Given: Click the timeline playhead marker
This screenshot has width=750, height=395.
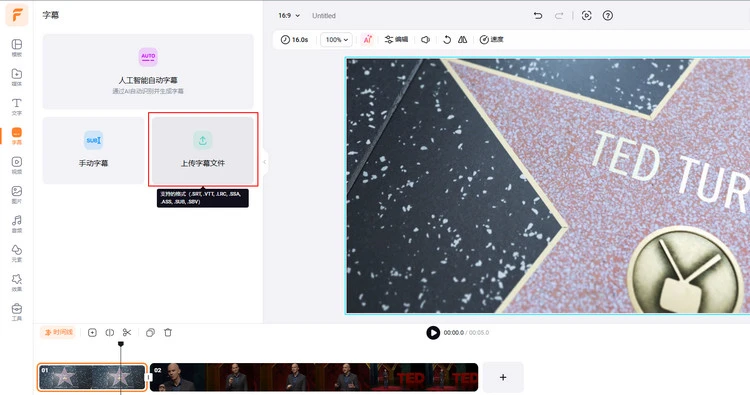Looking at the screenshot, I should coord(121,344).
